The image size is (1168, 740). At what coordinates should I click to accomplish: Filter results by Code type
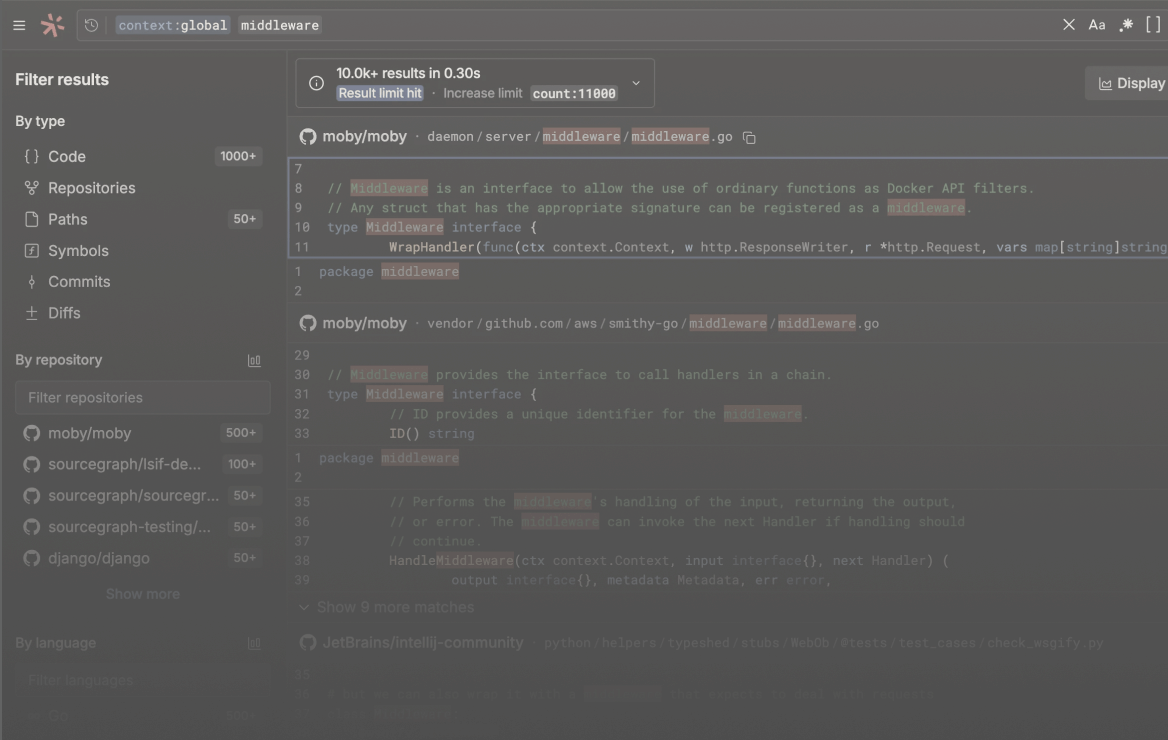click(67, 156)
